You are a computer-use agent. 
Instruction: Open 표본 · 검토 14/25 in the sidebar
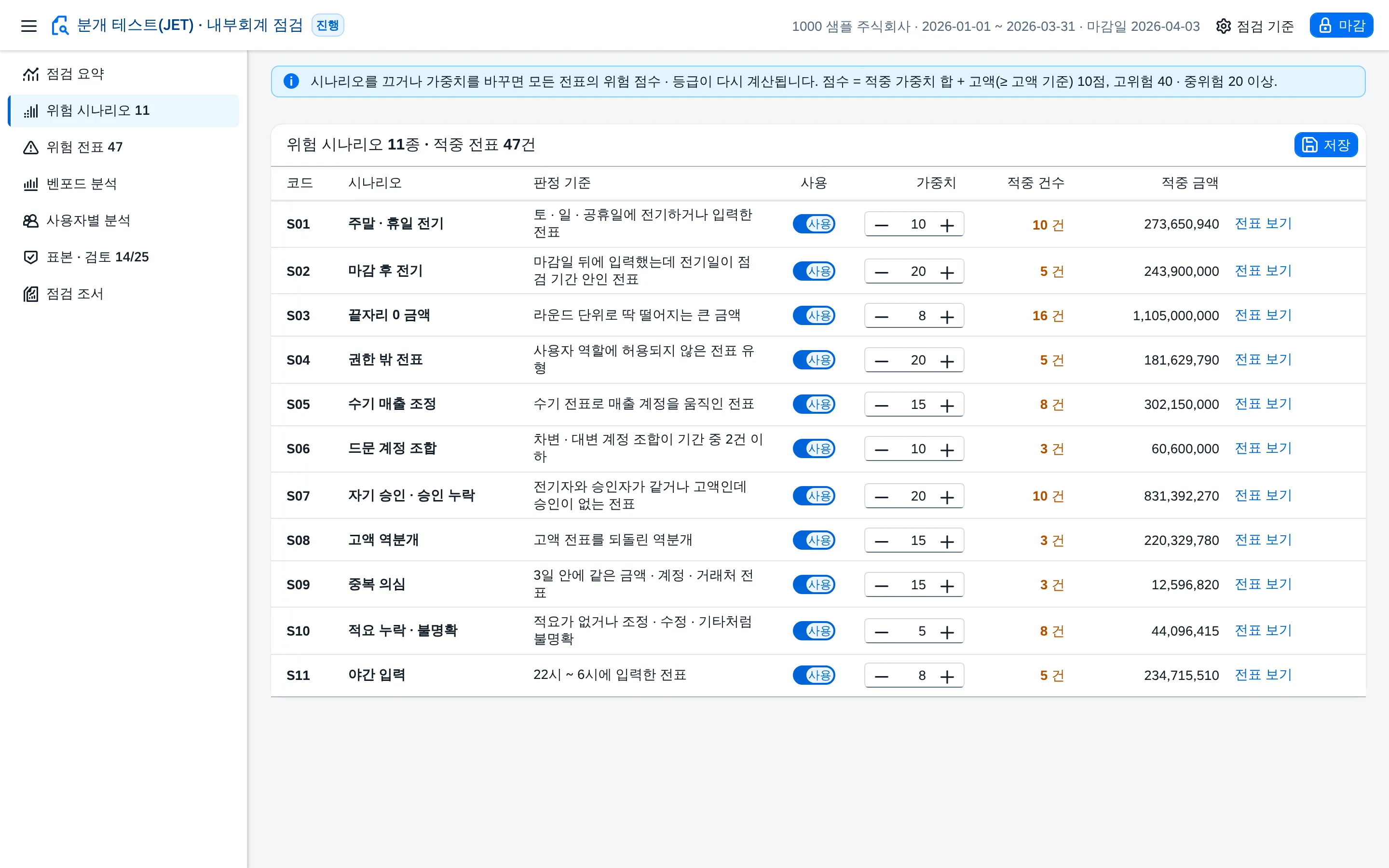[x=123, y=257]
